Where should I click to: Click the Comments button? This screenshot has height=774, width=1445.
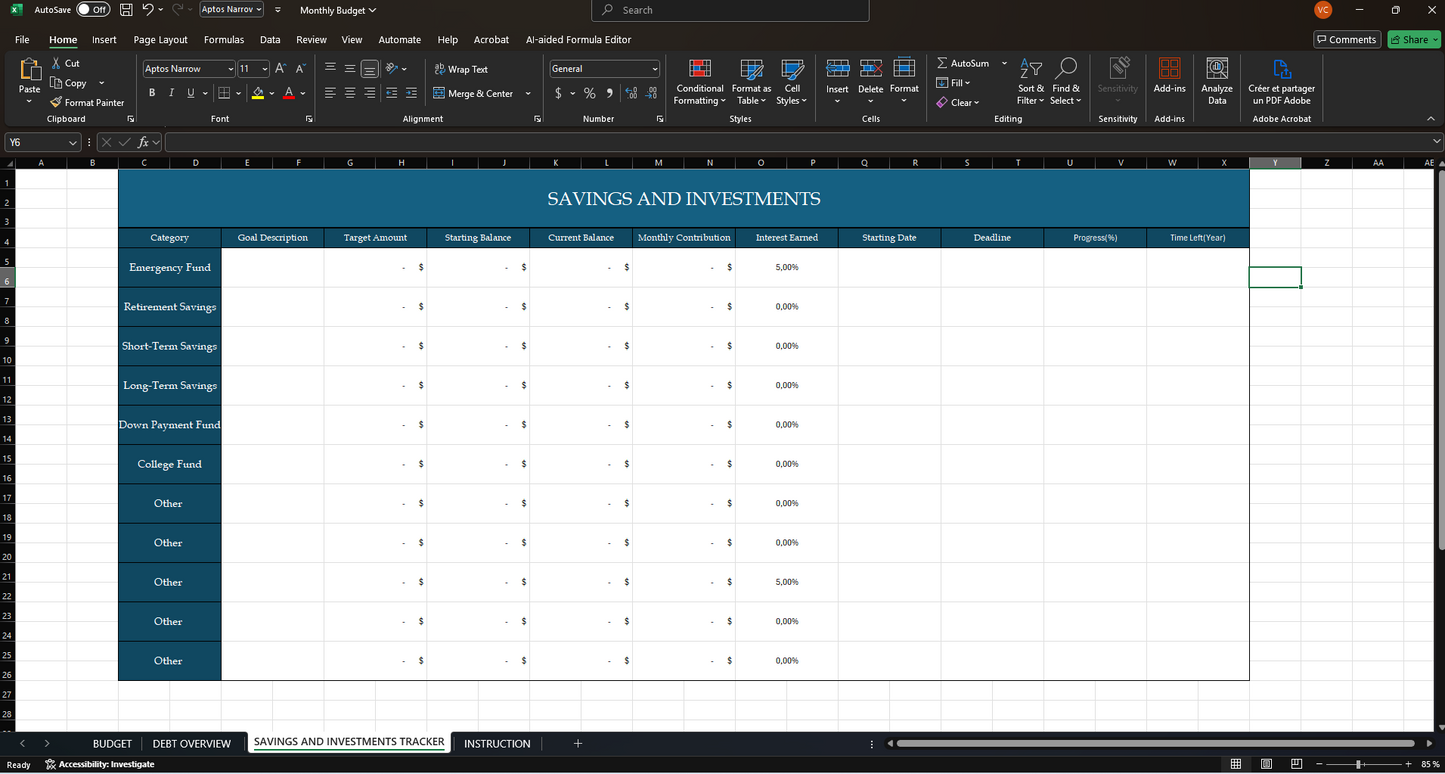[x=1347, y=40]
